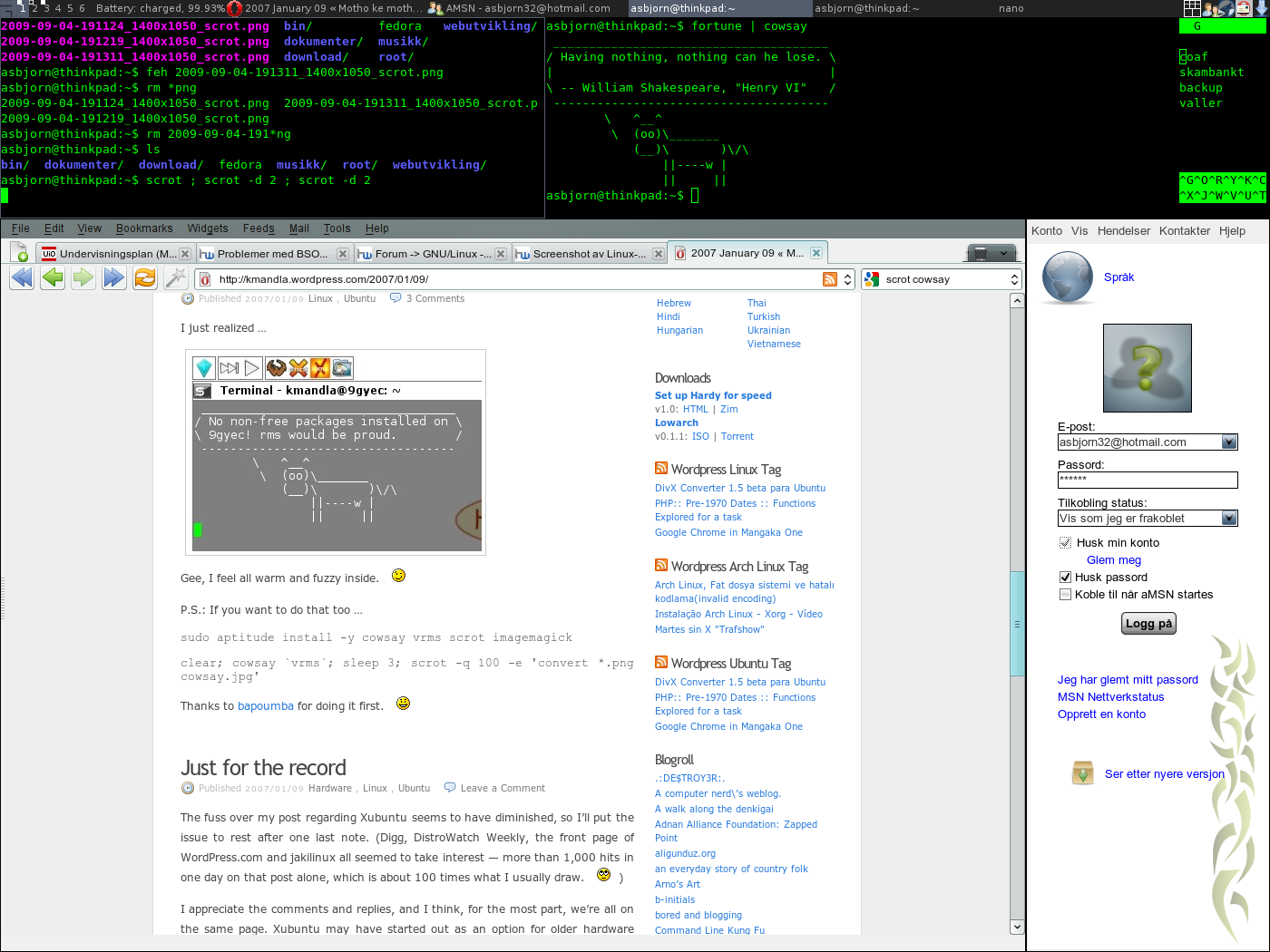Switch to the nano window in panel
This screenshot has width=1270, height=952.
1011,8
